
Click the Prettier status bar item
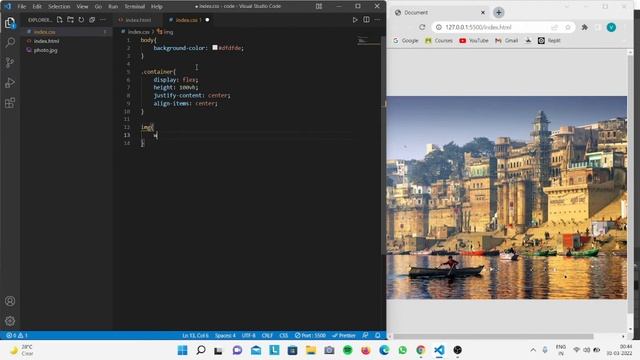[344, 335]
